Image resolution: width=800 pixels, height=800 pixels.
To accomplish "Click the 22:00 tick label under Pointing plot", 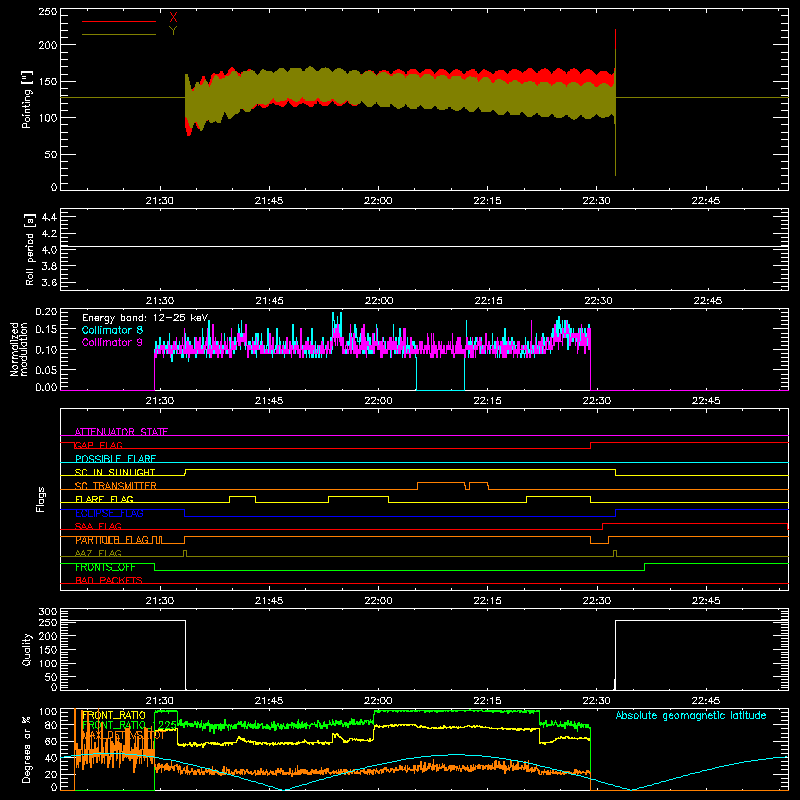I will (378, 201).
